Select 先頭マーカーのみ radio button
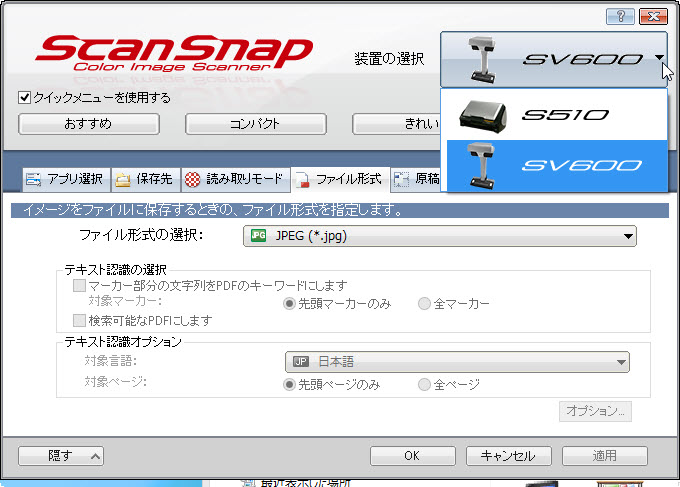680x487 pixels. pos(289,304)
